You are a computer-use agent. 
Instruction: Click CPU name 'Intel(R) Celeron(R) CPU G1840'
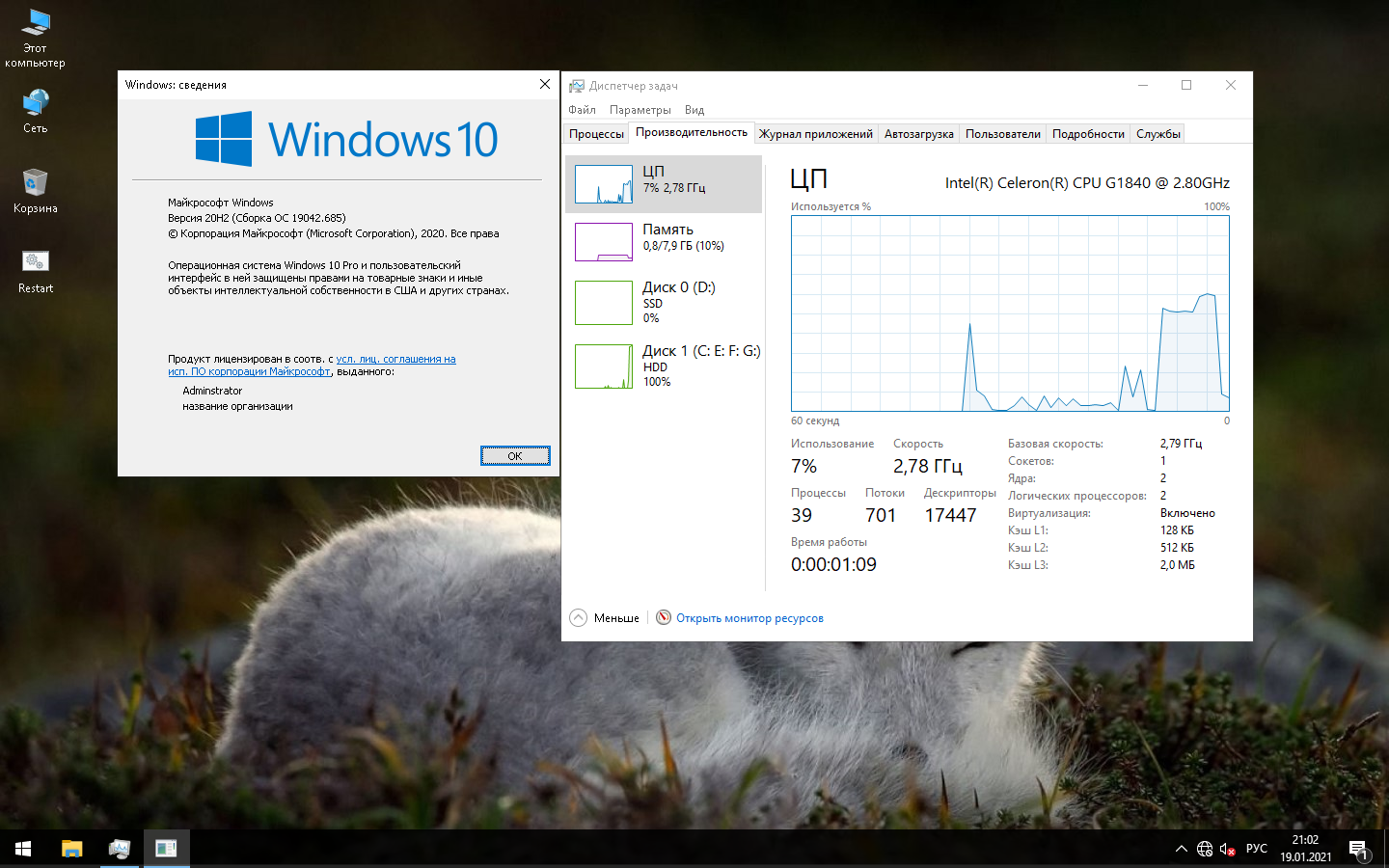point(1087,183)
